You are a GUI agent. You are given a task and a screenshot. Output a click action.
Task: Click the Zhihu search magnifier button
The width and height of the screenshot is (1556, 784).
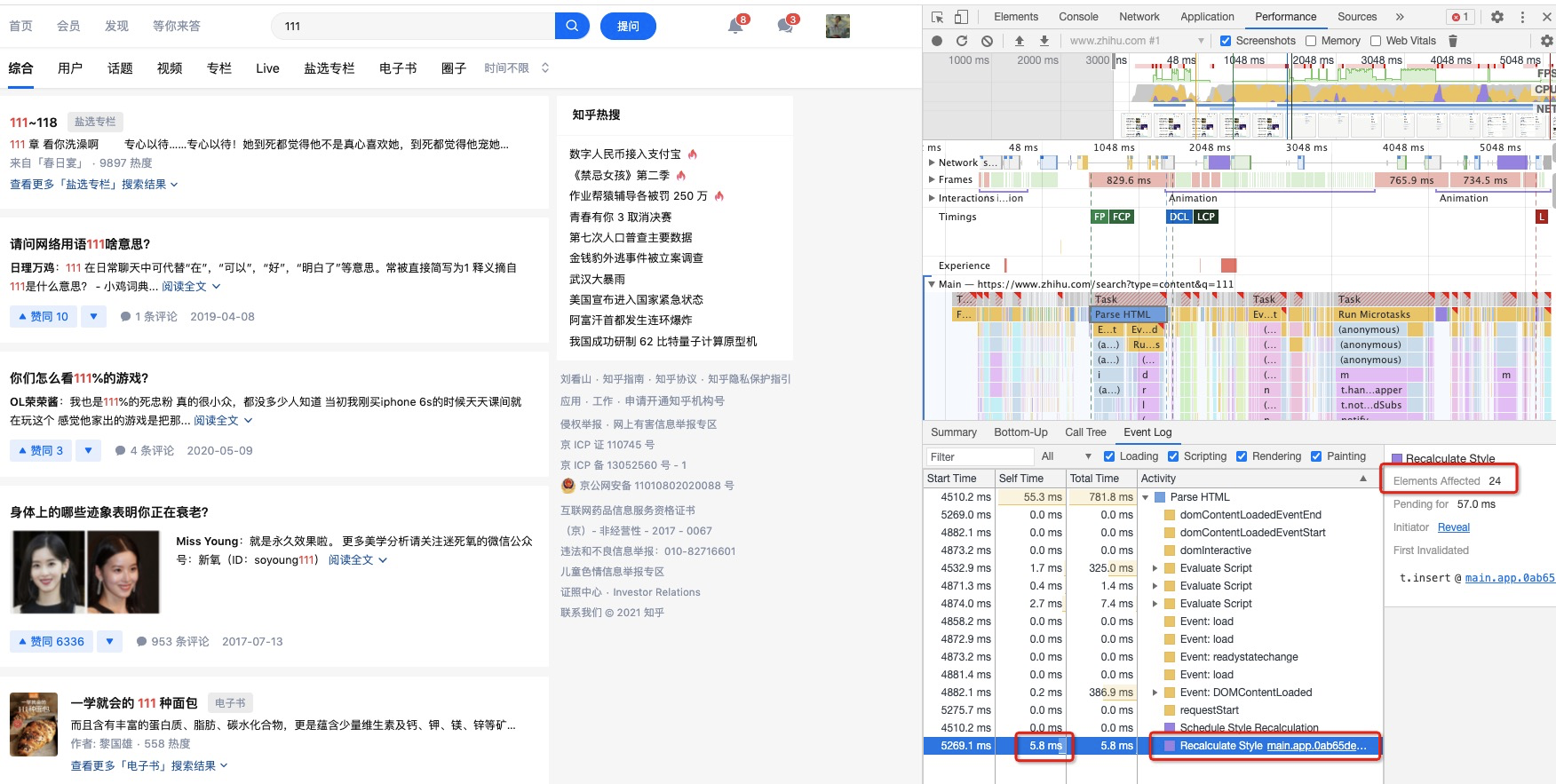click(572, 26)
